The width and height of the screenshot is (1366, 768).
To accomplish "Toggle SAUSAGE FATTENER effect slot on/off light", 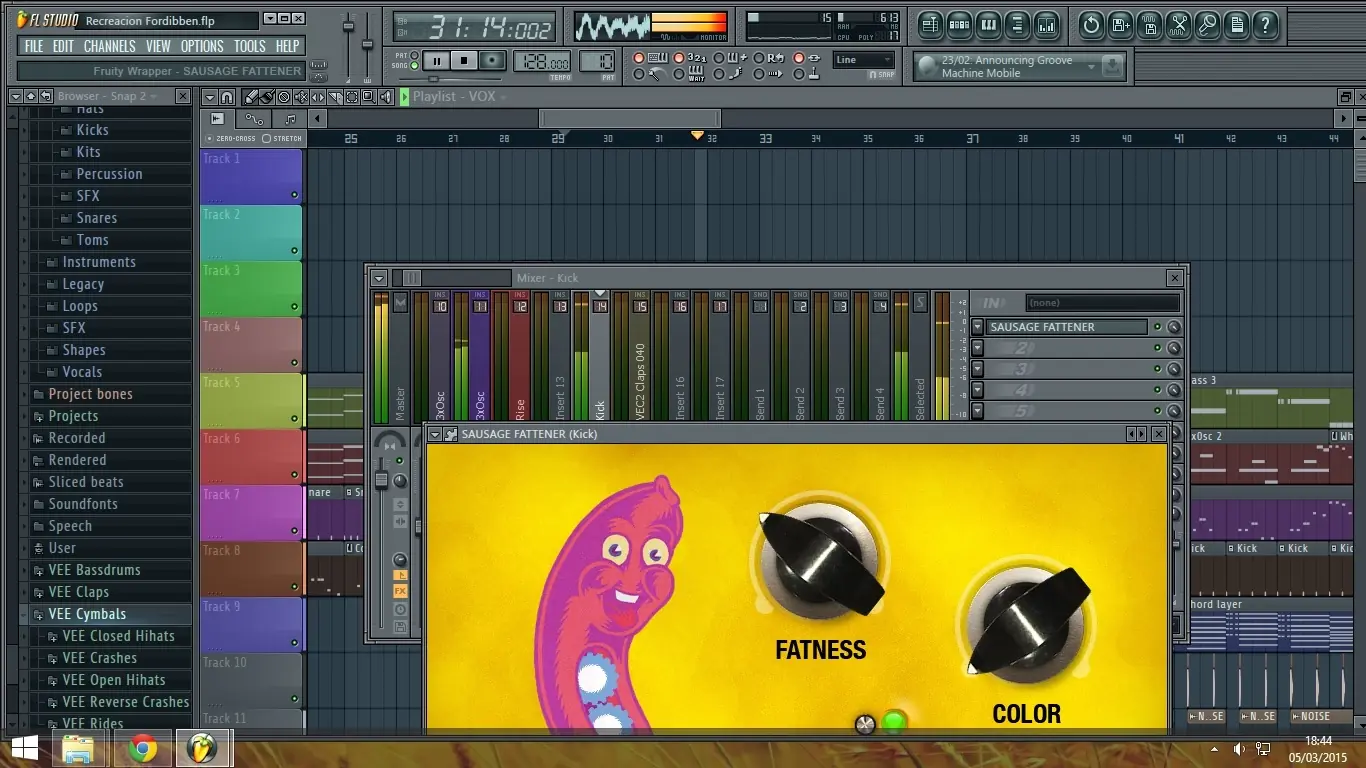I will [1157, 327].
